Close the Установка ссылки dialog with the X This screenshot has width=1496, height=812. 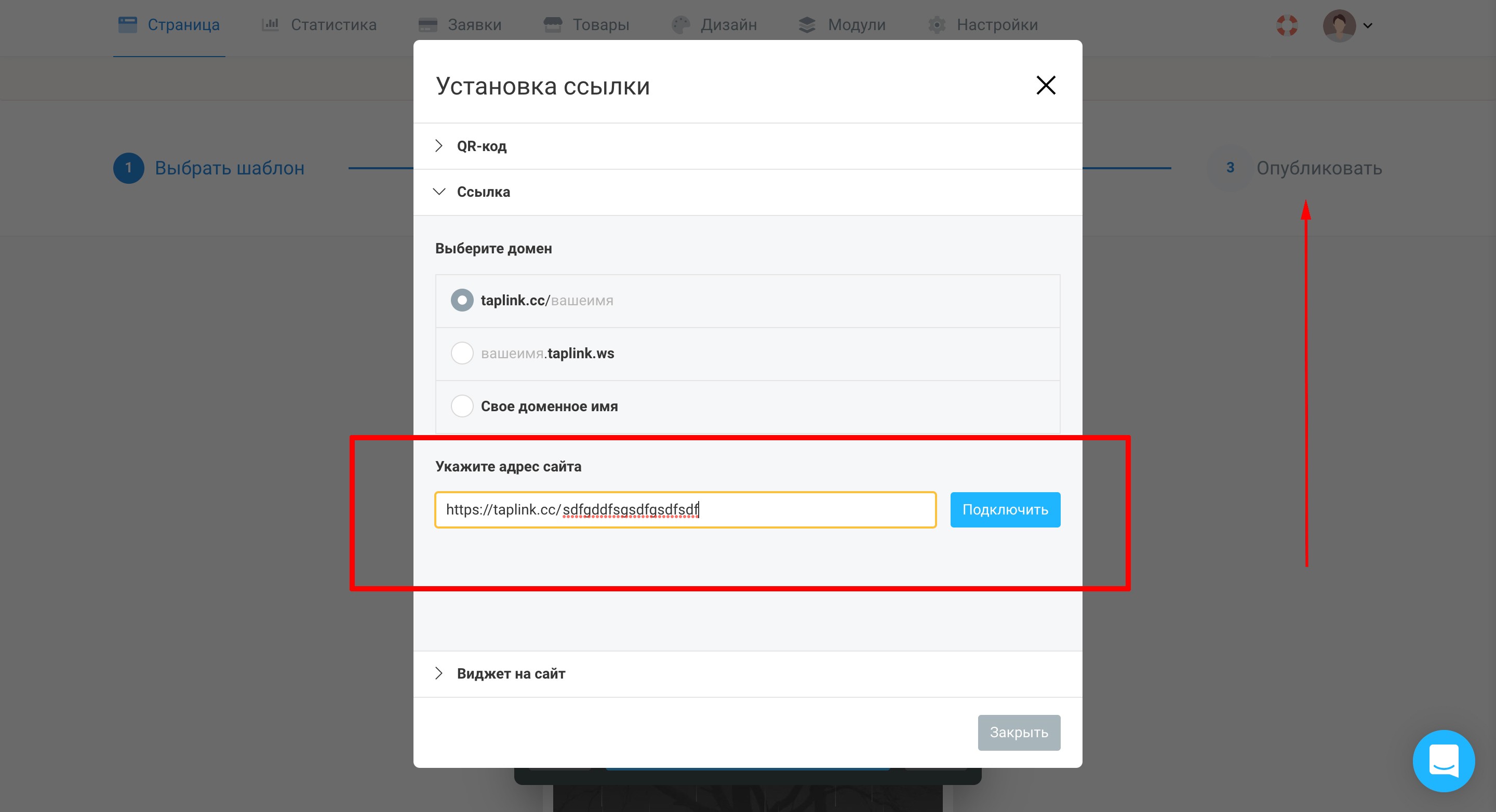pyautogui.click(x=1045, y=85)
